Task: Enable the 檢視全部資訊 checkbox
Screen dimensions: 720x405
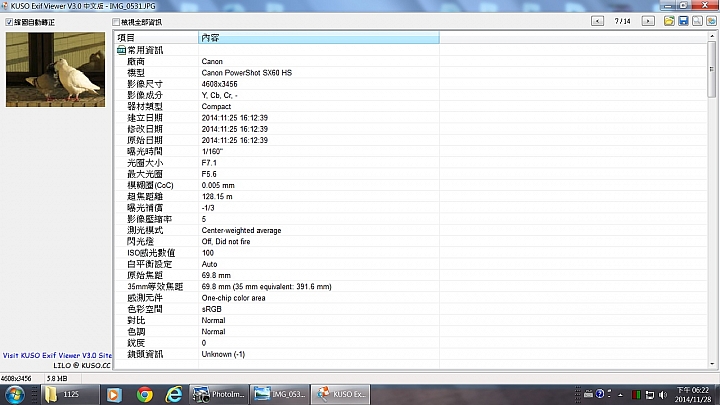Action: coord(116,22)
